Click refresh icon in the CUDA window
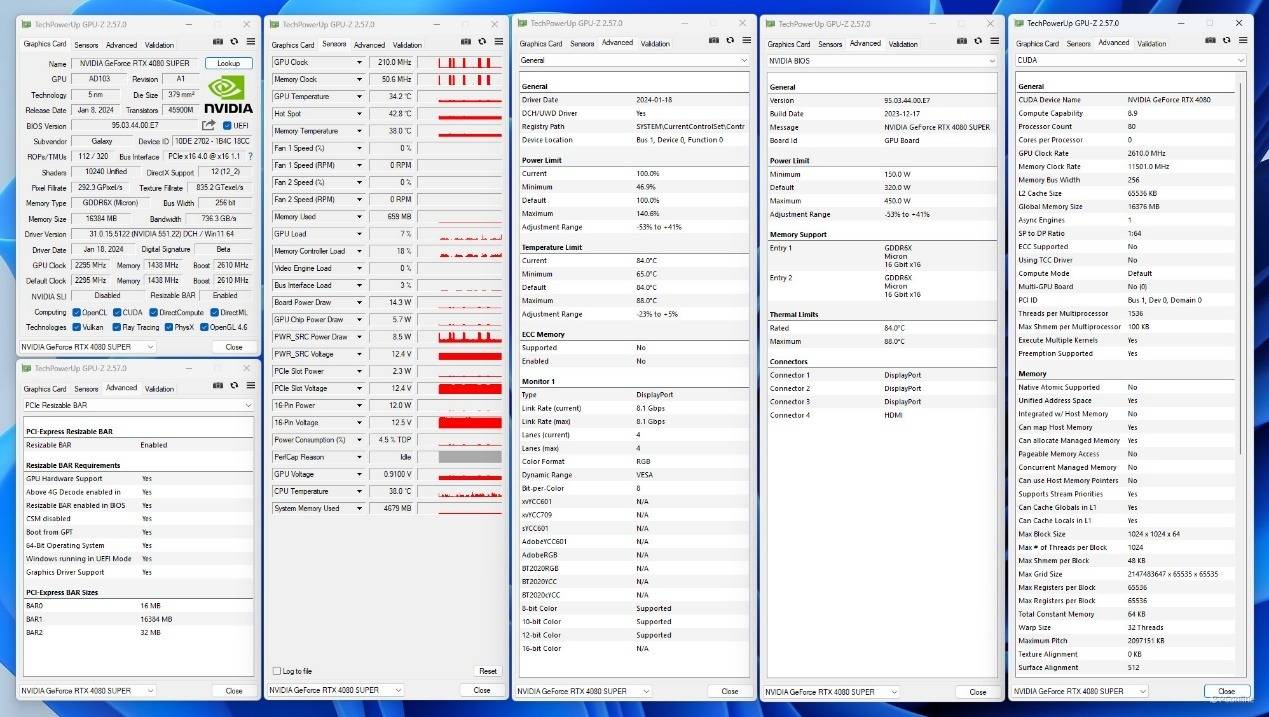 (1226, 41)
